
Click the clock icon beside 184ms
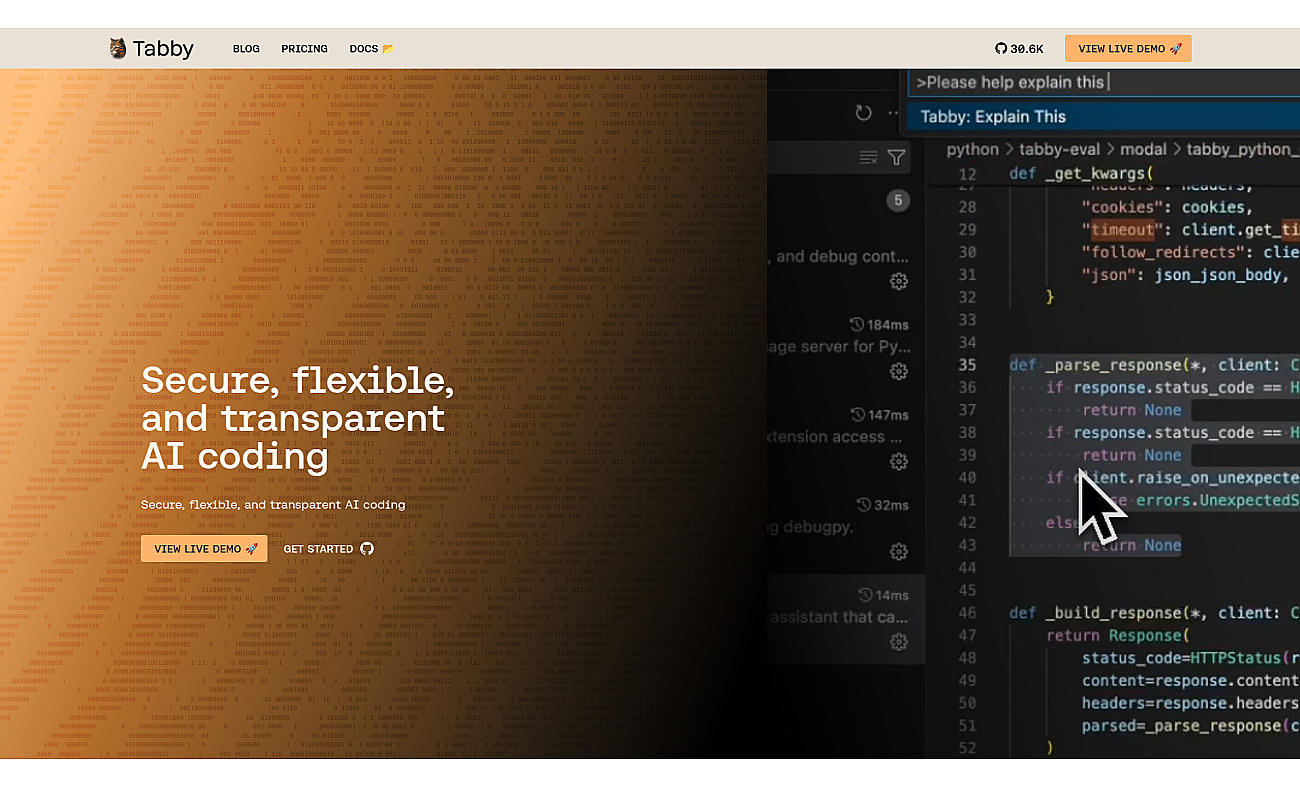click(856, 325)
